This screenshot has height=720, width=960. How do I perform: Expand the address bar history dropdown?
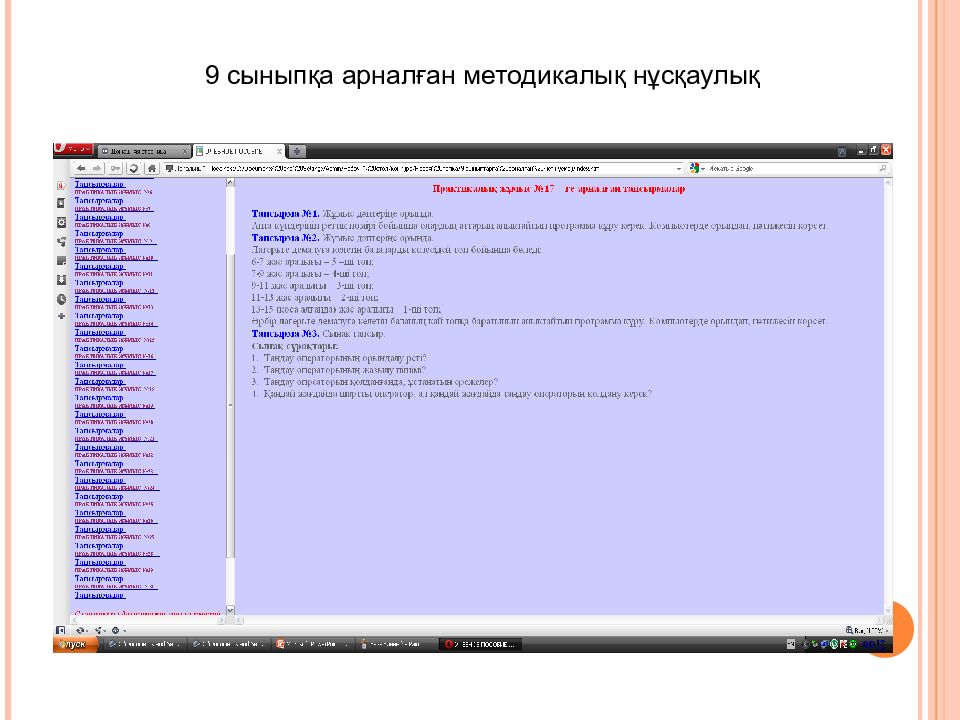pyautogui.click(x=678, y=168)
